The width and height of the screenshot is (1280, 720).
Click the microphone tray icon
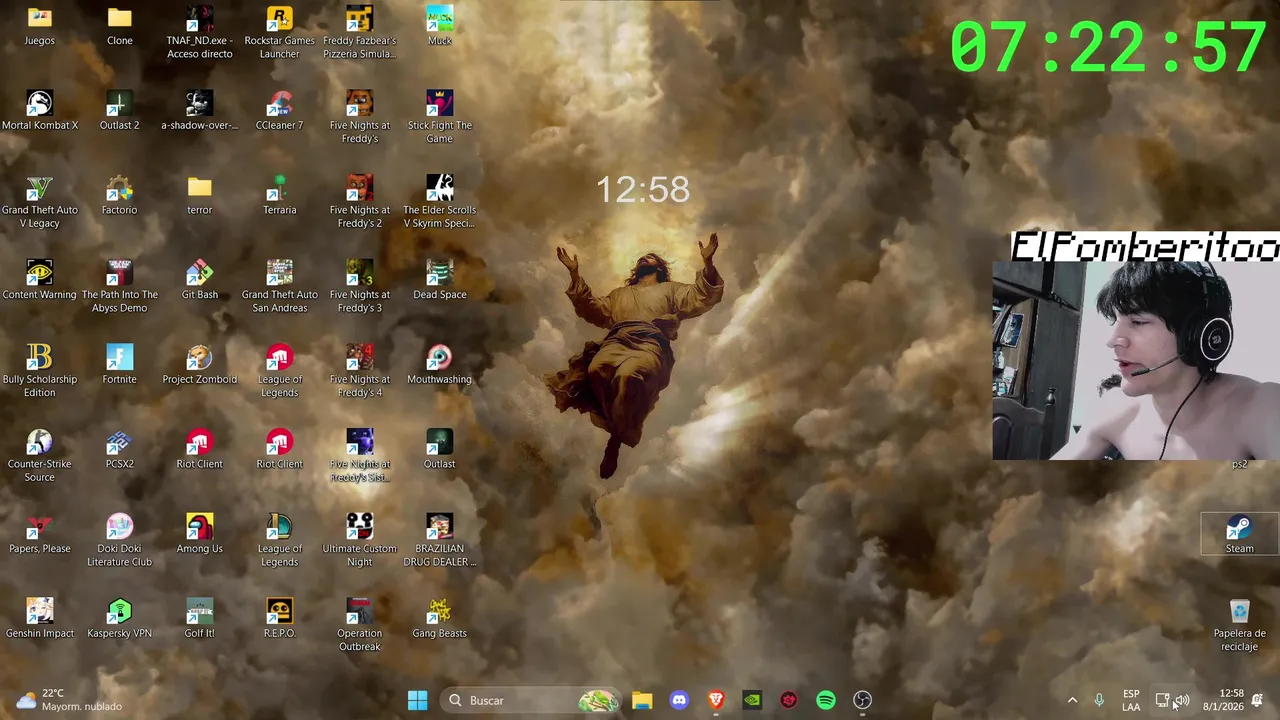coord(1099,700)
